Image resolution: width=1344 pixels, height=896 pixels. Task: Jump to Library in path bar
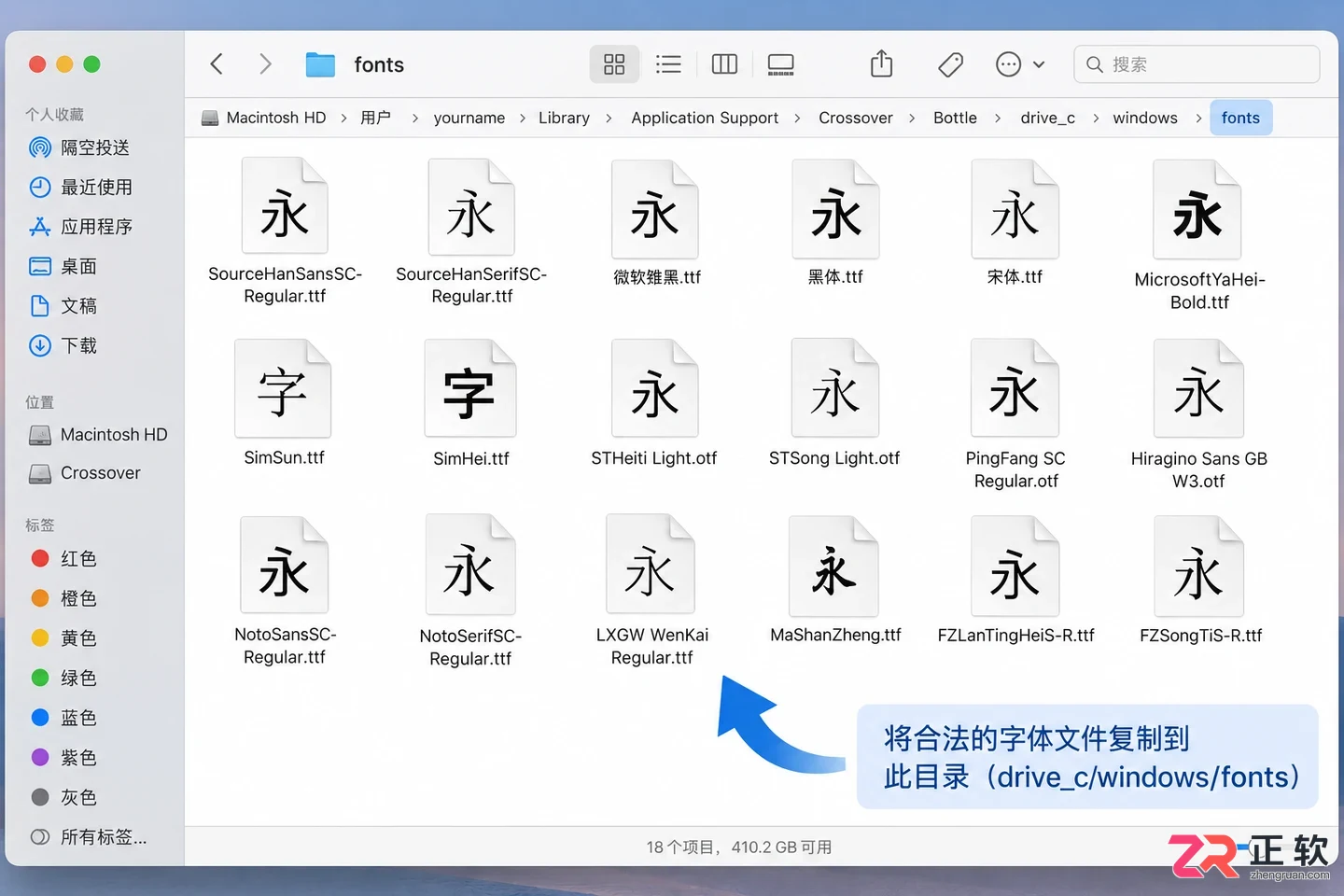(564, 118)
